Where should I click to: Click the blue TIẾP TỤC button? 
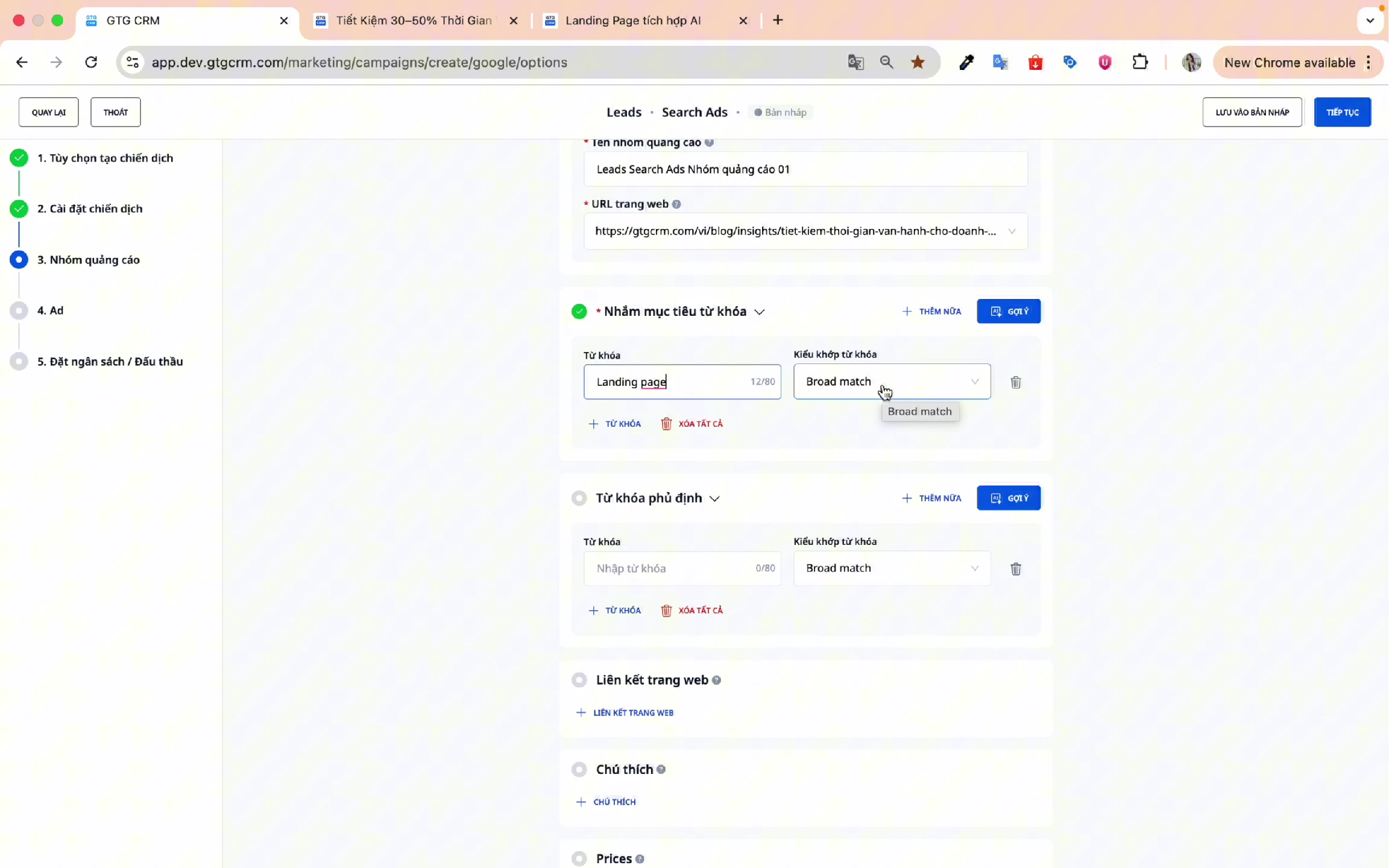pos(1342,112)
